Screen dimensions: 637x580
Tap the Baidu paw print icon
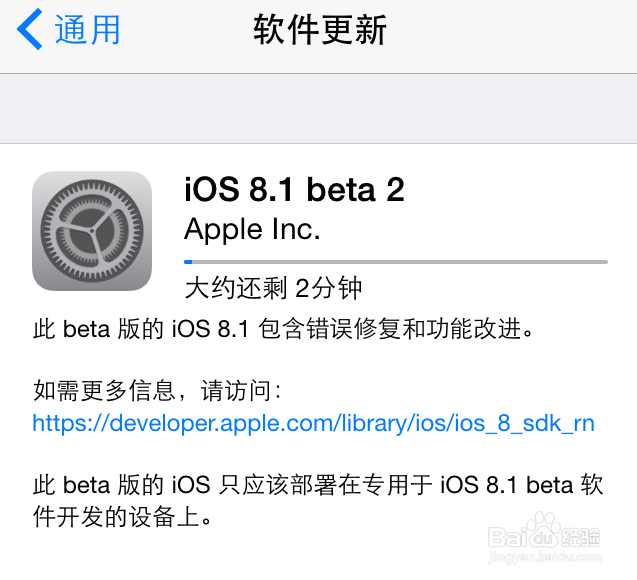click(x=544, y=529)
